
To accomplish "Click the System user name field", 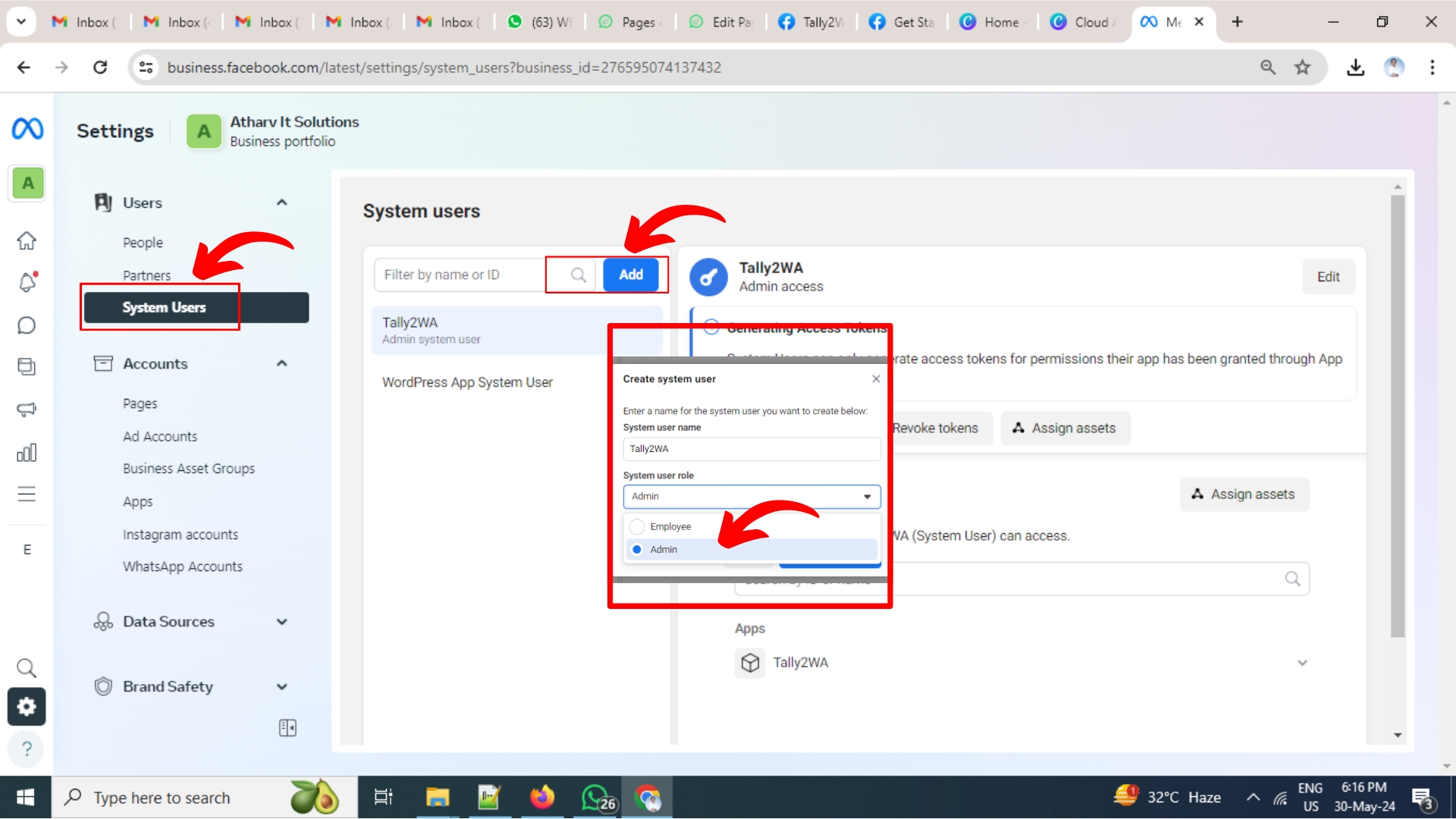I will click(x=752, y=449).
